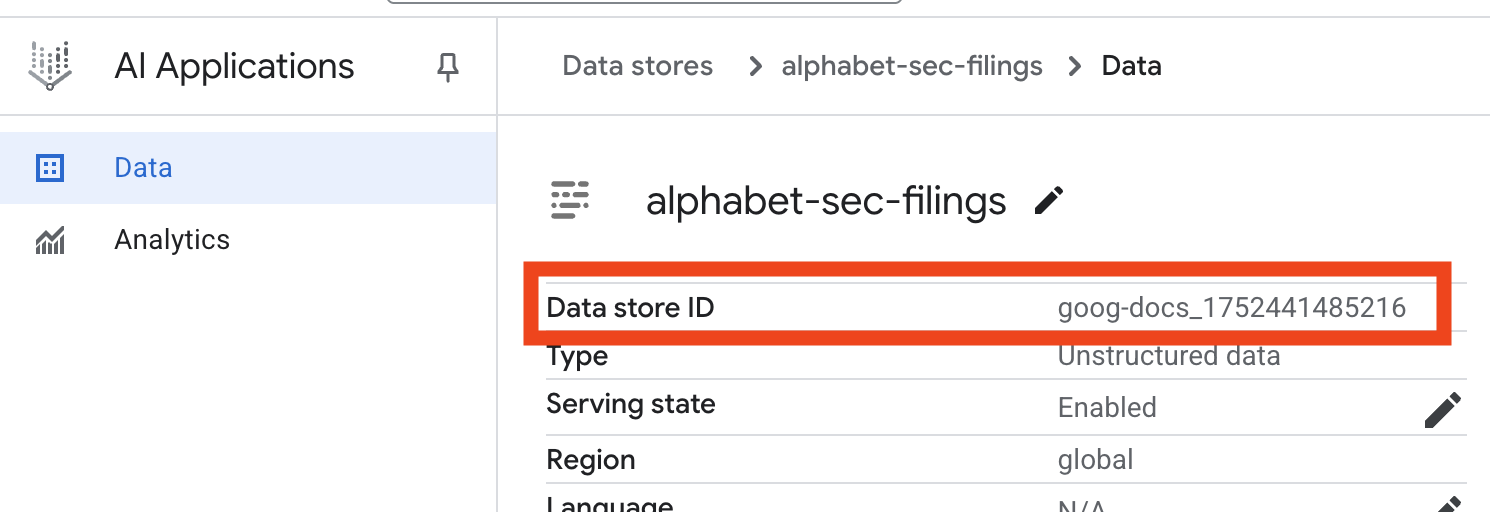Go to the Data stores breadcrumb link
Image resolution: width=1490 pixels, height=512 pixels.
[637, 67]
